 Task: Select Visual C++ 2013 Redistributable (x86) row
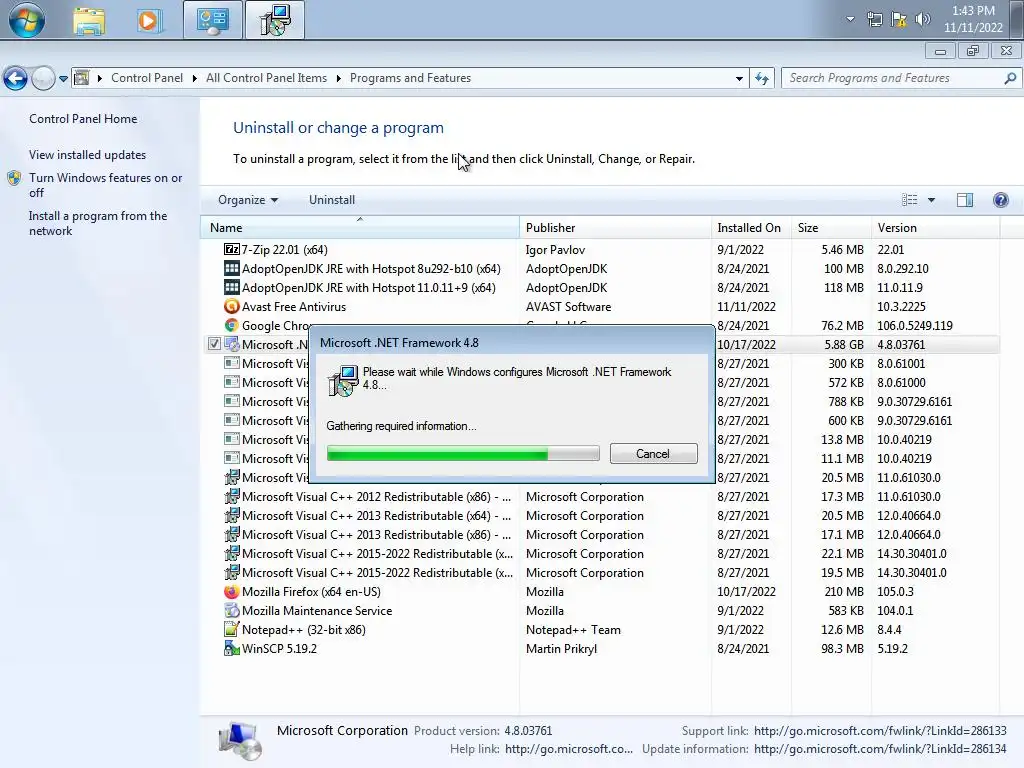click(x=601, y=534)
